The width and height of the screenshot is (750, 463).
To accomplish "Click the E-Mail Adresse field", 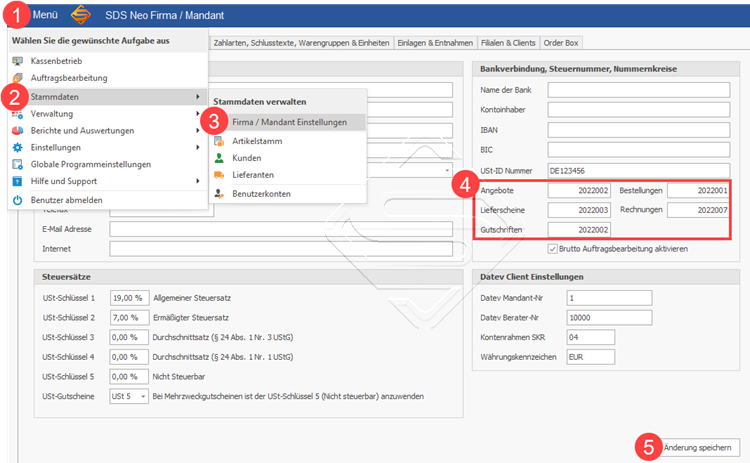I will [281, 229].
